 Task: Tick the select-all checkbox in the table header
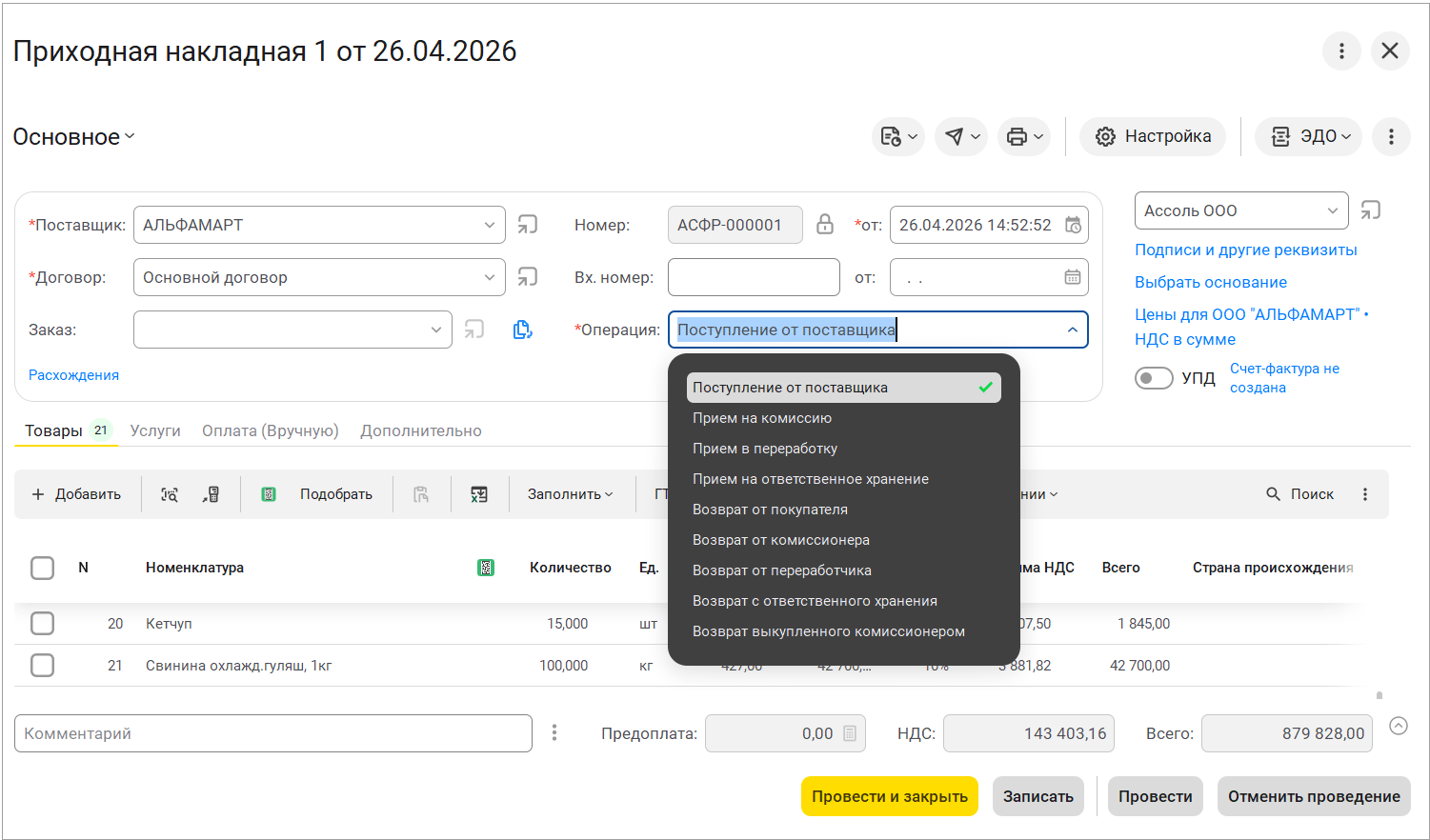(x=42, y=568)
